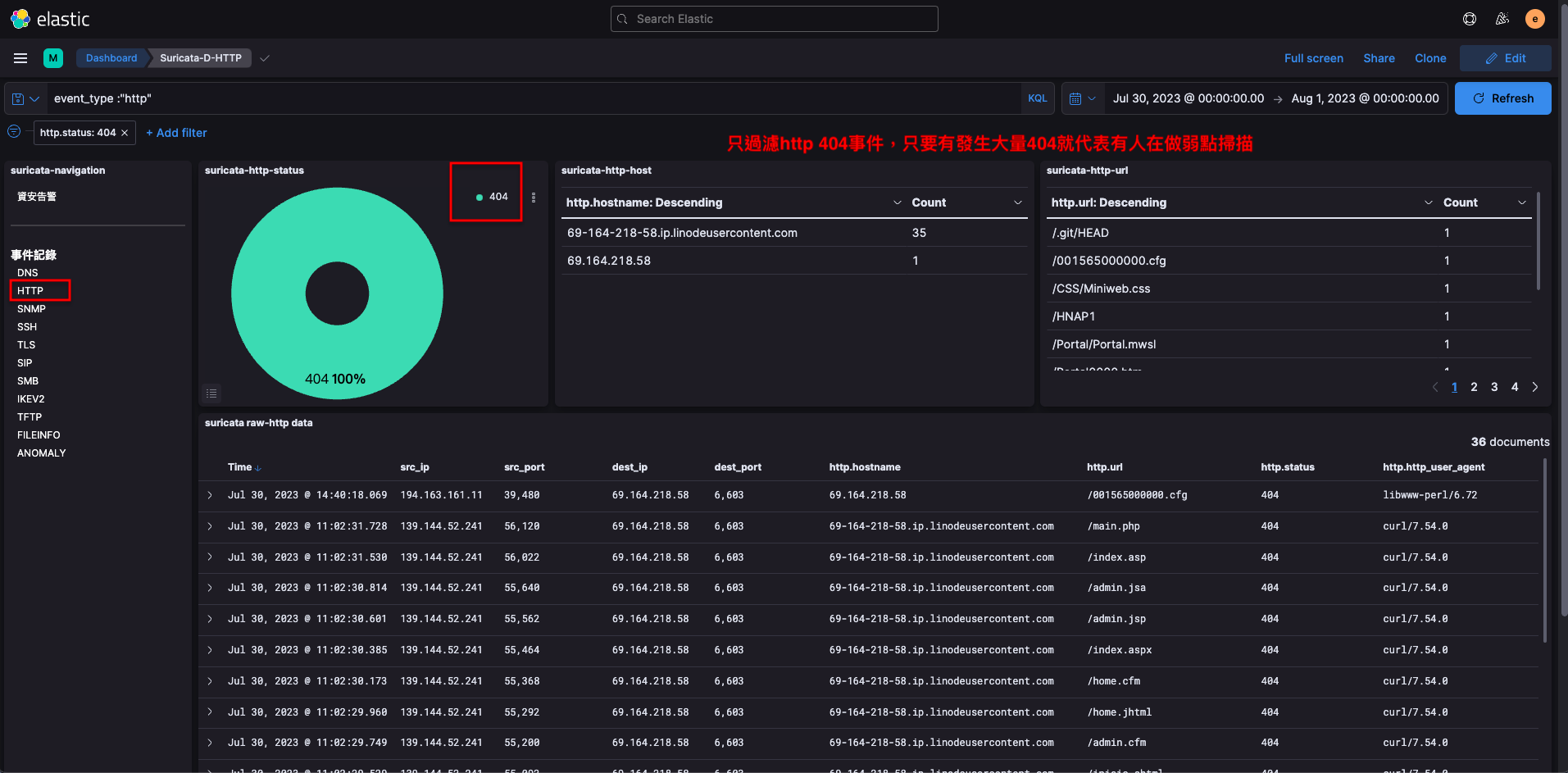Open the SSH navigation link

point(27,327)
